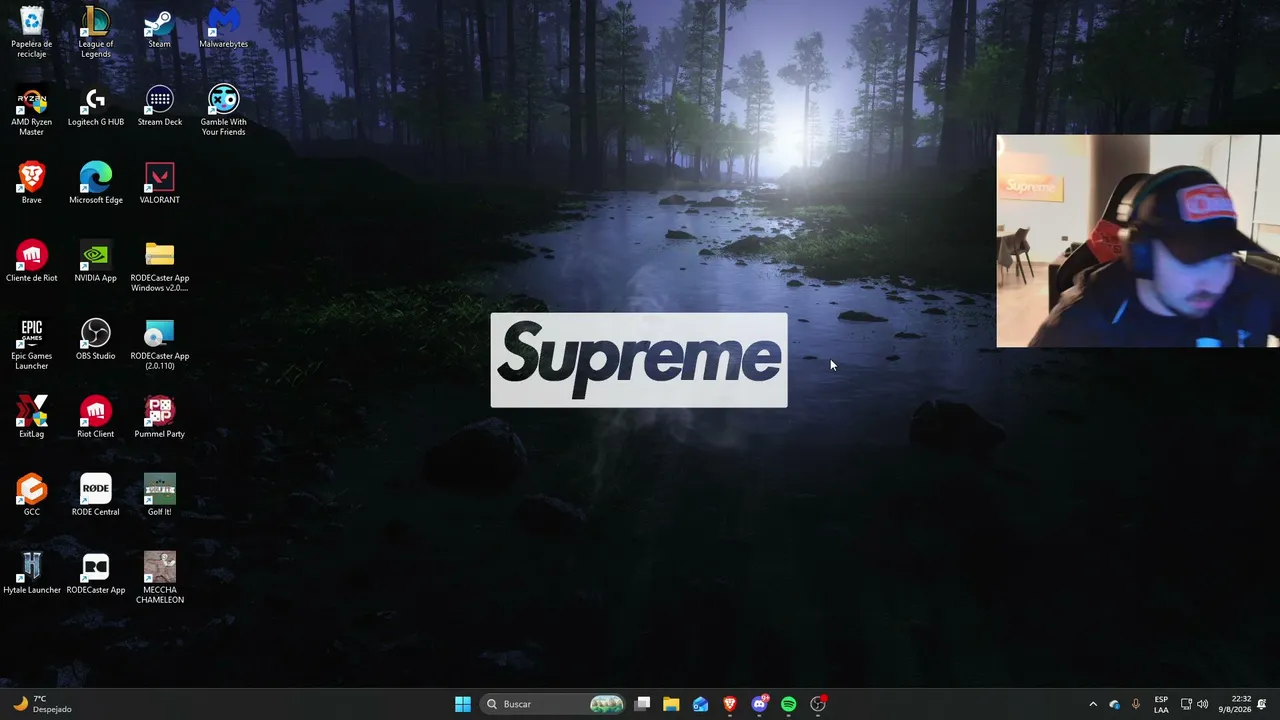
Task: Select the Pummel Party shortcut
Action: click(x=160, y=417)
